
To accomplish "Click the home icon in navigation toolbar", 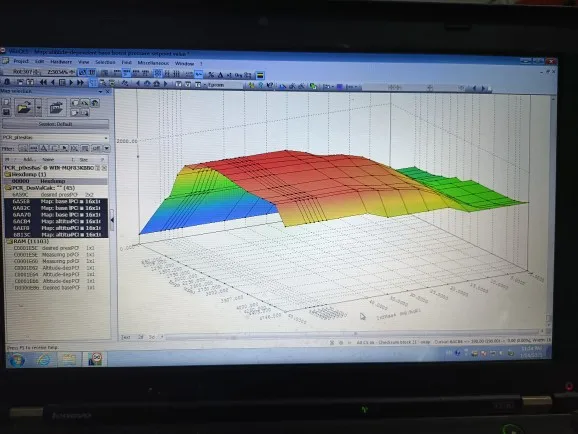I will (x=156, y=84).
